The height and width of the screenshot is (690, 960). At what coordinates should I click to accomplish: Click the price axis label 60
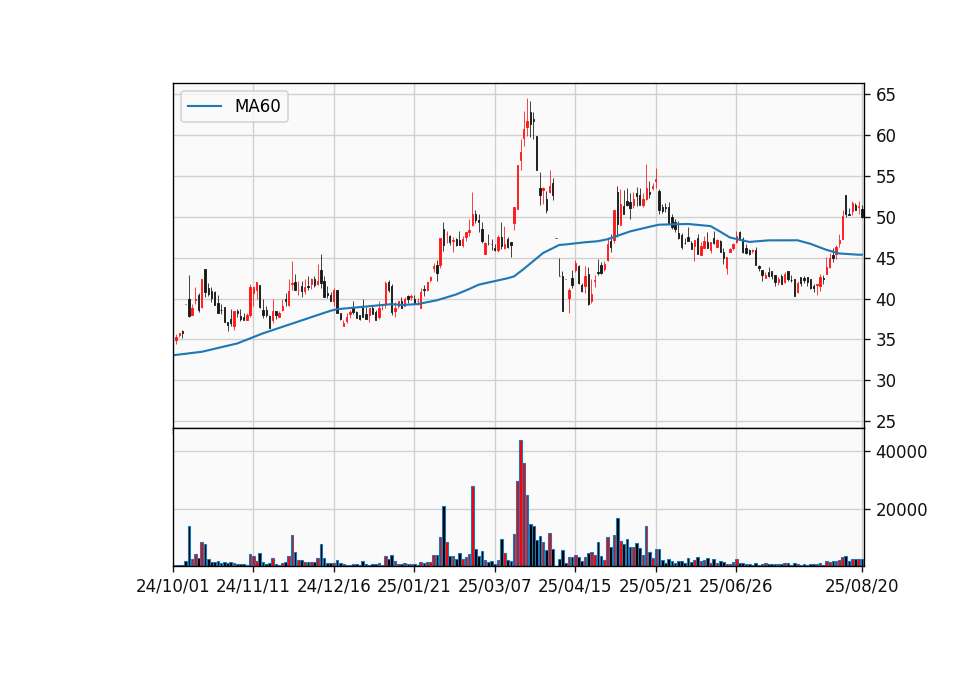click(x=886, y=136)
